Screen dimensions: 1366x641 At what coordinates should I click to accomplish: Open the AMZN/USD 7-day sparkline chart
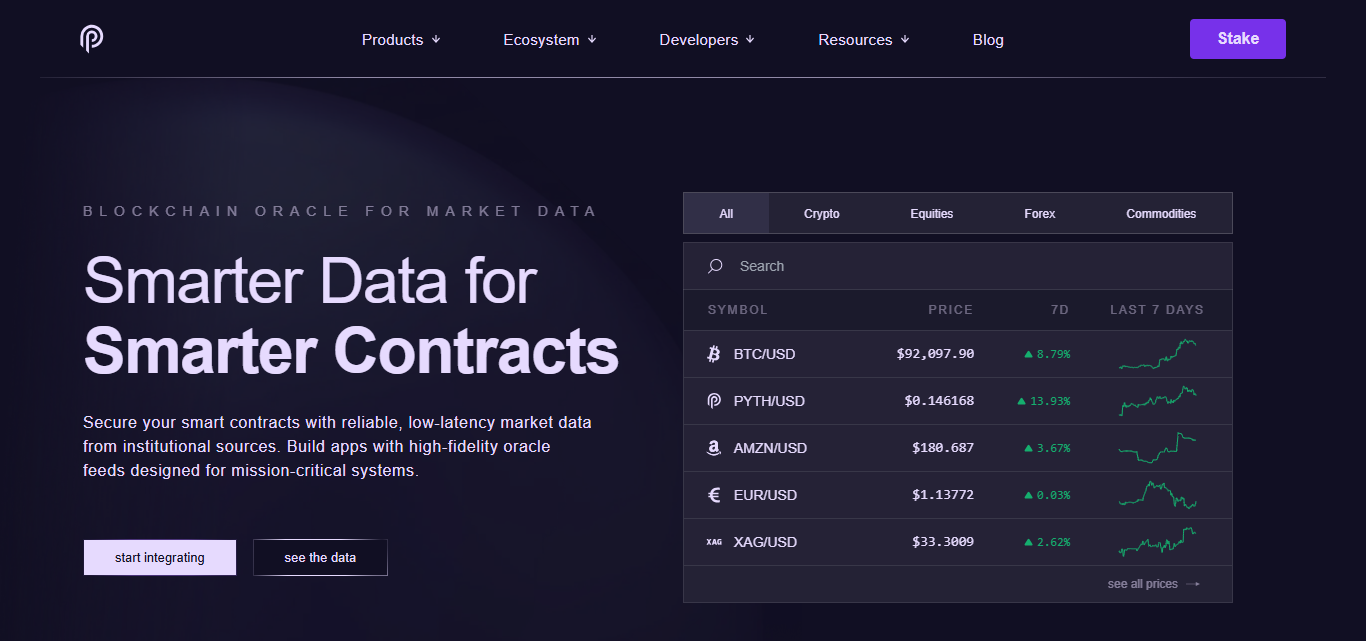click(1157, 448)
